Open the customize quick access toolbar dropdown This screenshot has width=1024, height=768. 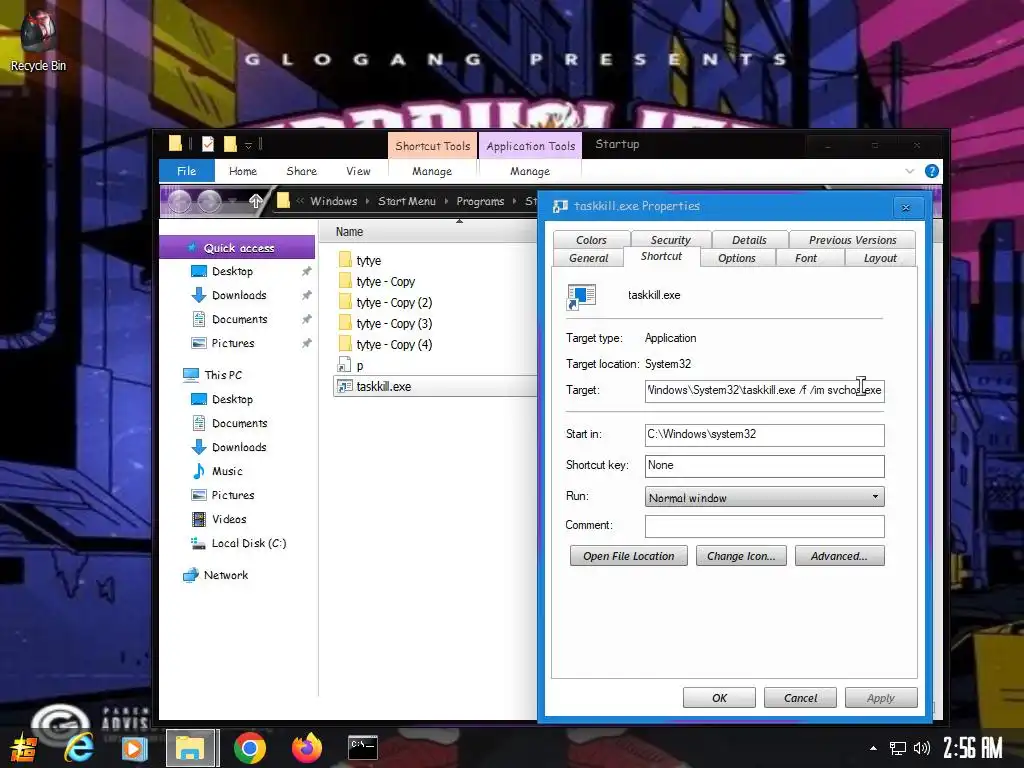(248, 145)
